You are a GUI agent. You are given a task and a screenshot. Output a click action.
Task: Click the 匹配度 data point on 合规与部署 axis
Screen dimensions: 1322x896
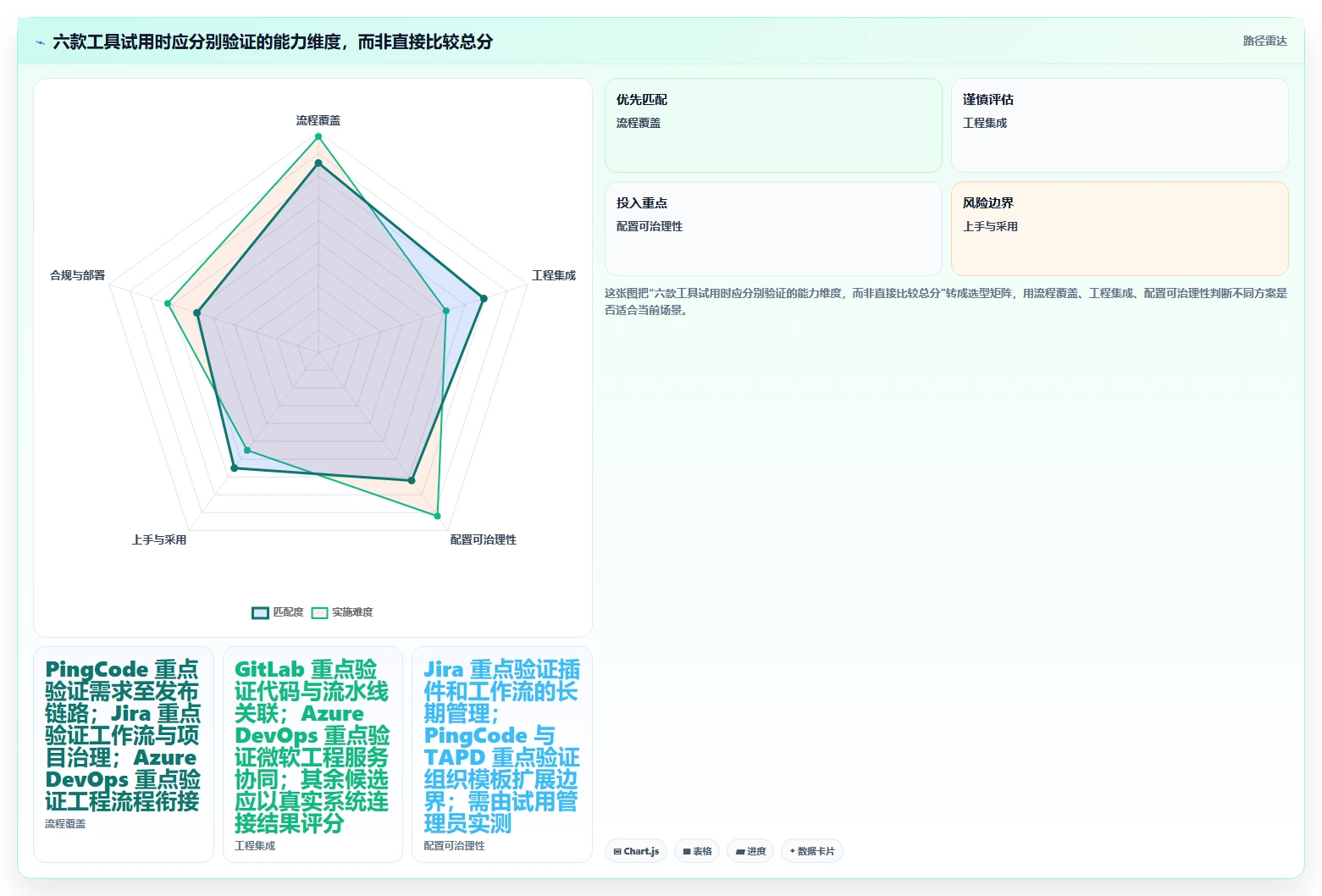click(197, 313)
